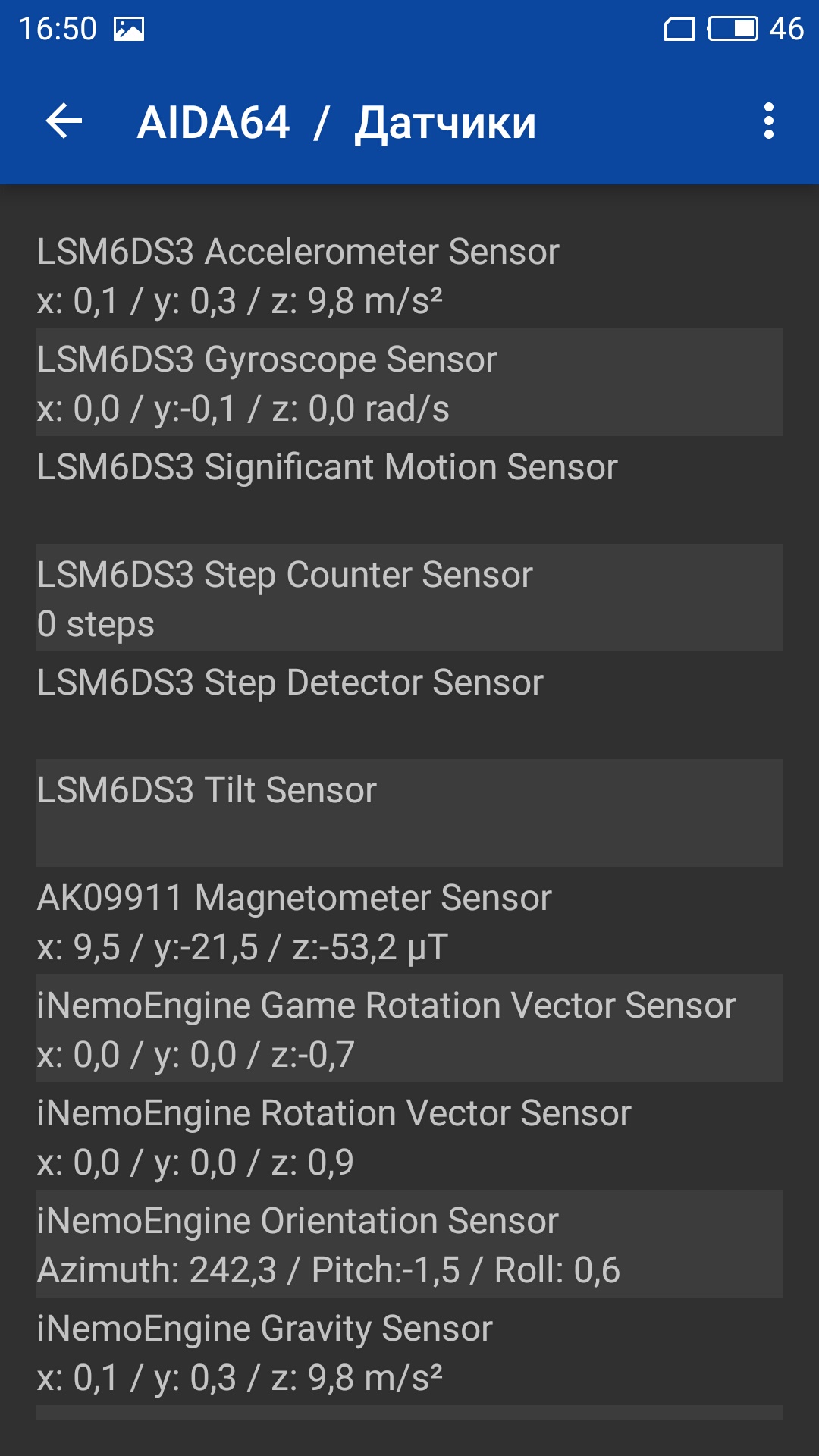
Task: Select AK09911 Magnetometer Sensor entry
Action: click(409, 921)
